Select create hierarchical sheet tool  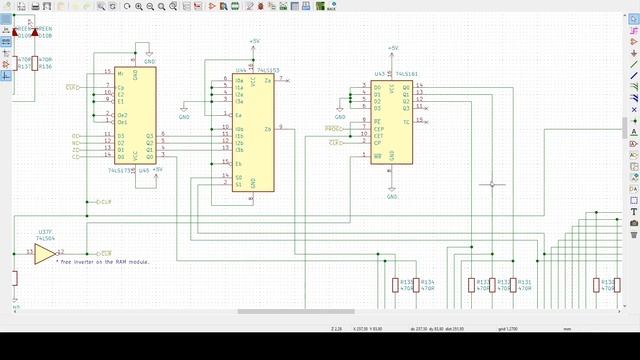[x=634, y=167]
